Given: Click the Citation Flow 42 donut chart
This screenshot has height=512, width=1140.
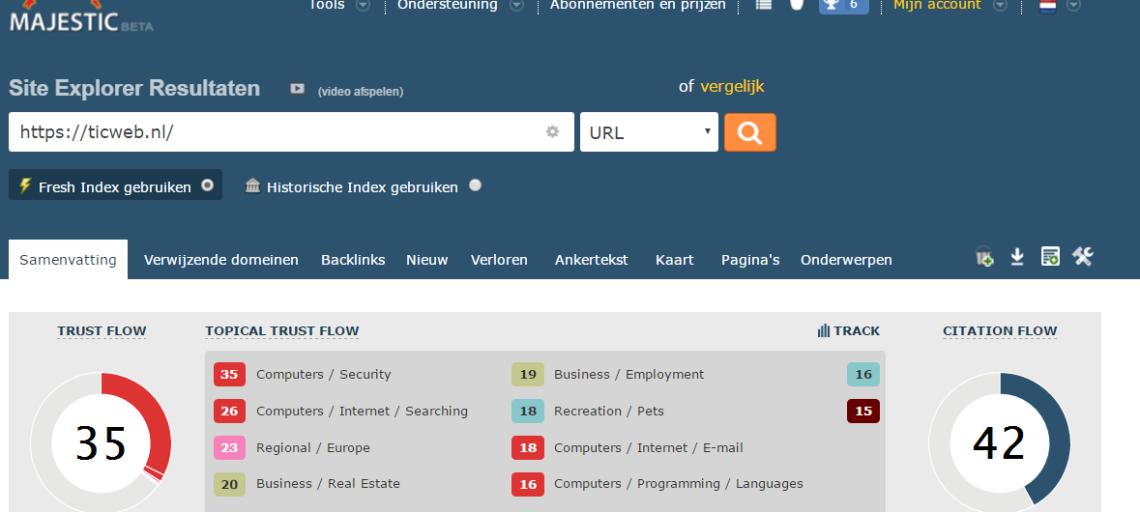Looking at the screenshot, I should click(999, 443).
